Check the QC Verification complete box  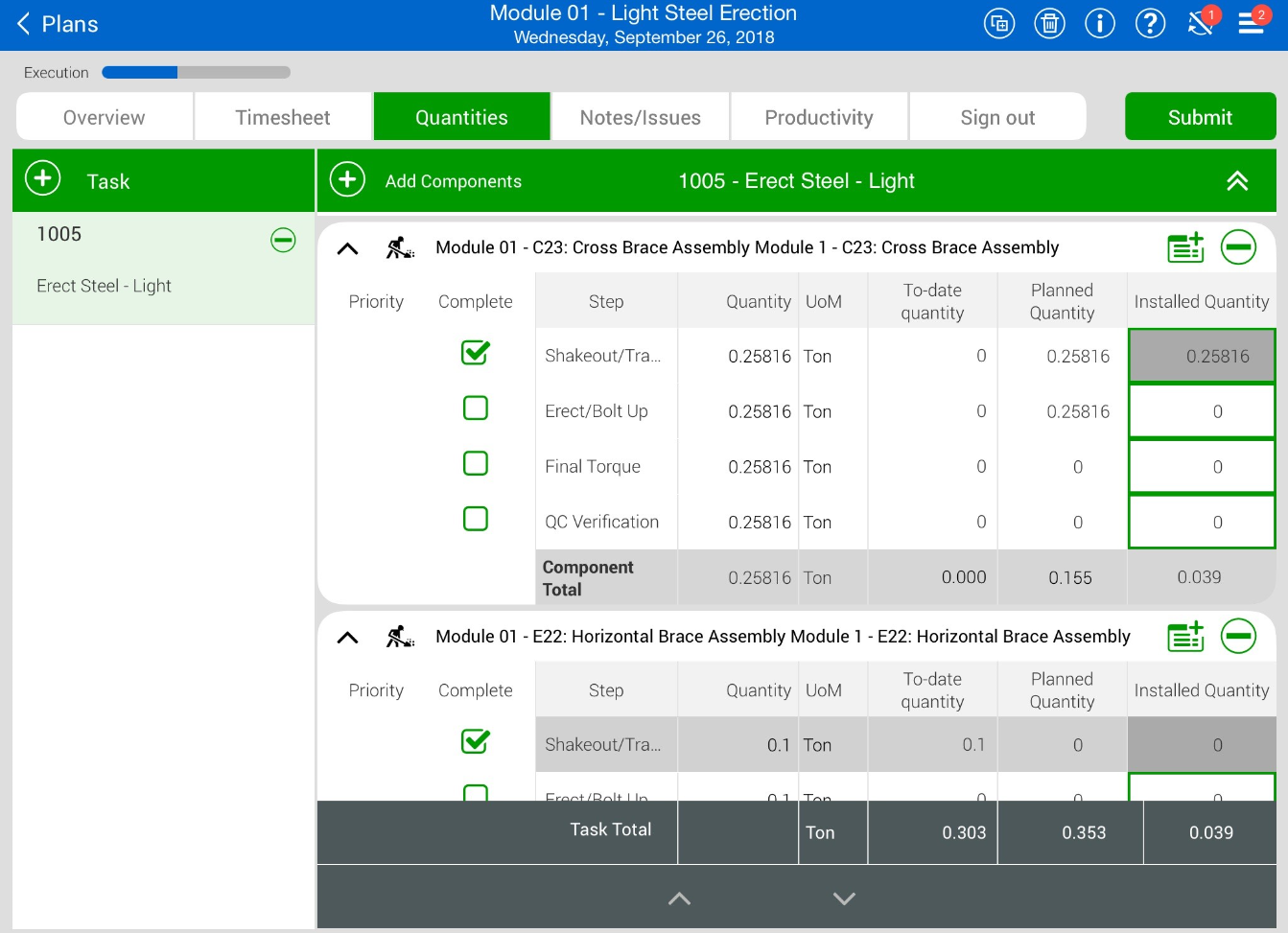(476, 520)
